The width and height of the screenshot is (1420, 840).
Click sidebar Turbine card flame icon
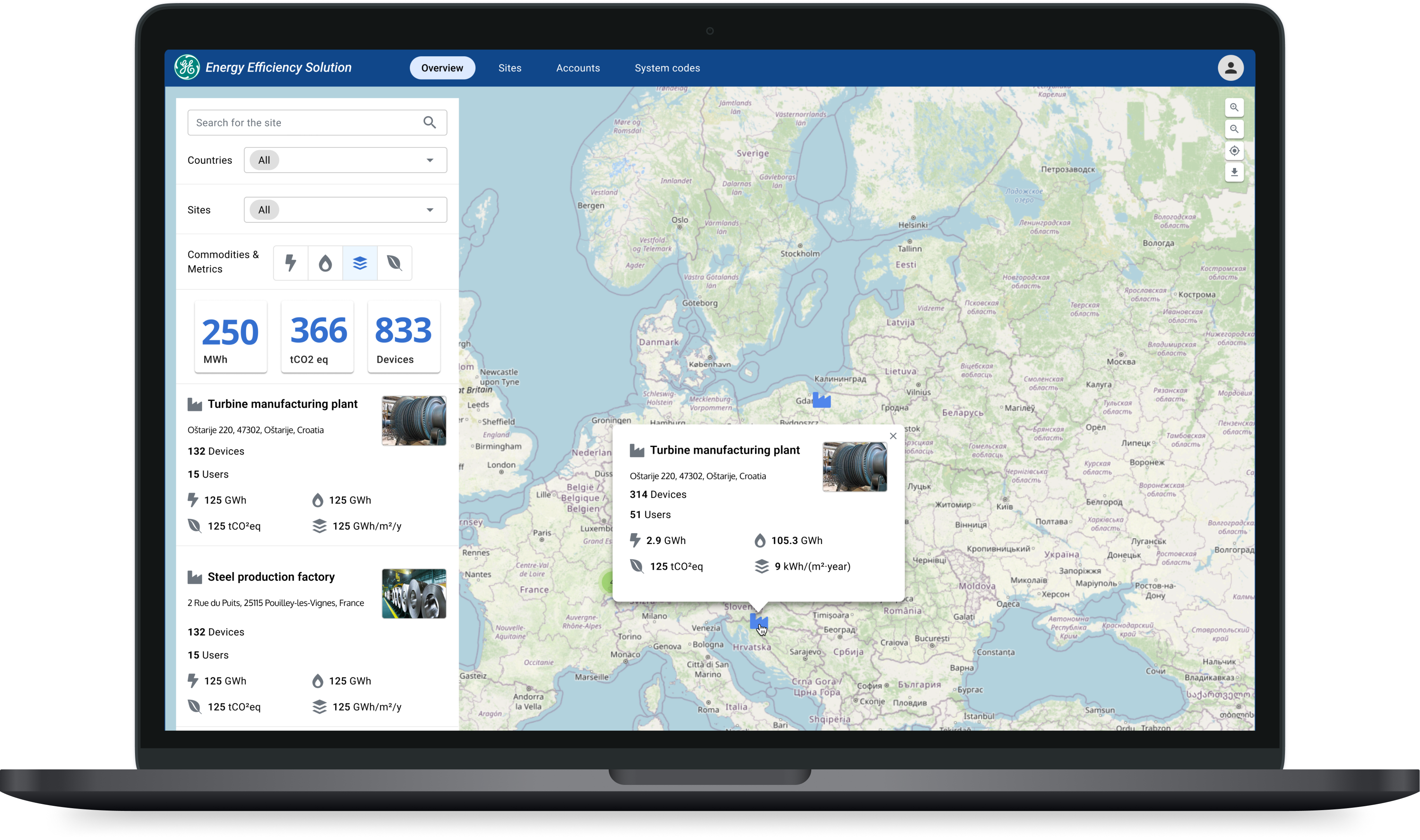pos(317,500)
